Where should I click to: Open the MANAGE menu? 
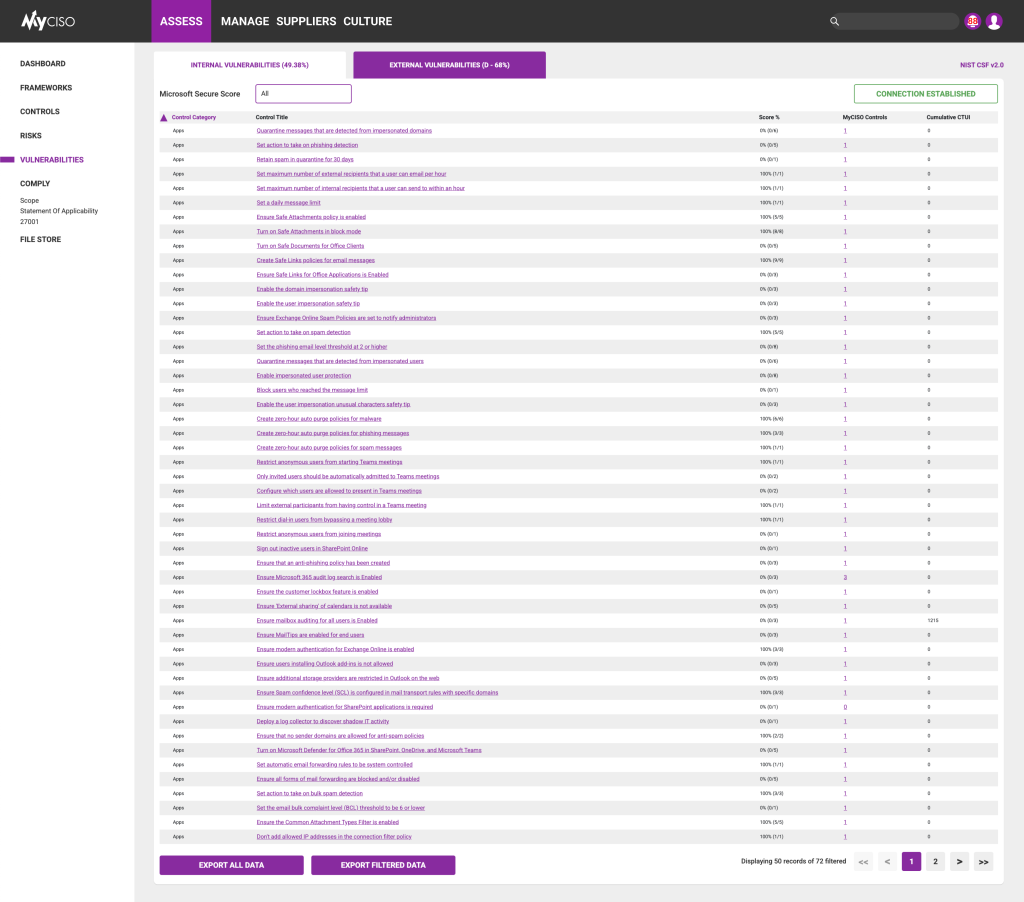[x=244, y=21]
